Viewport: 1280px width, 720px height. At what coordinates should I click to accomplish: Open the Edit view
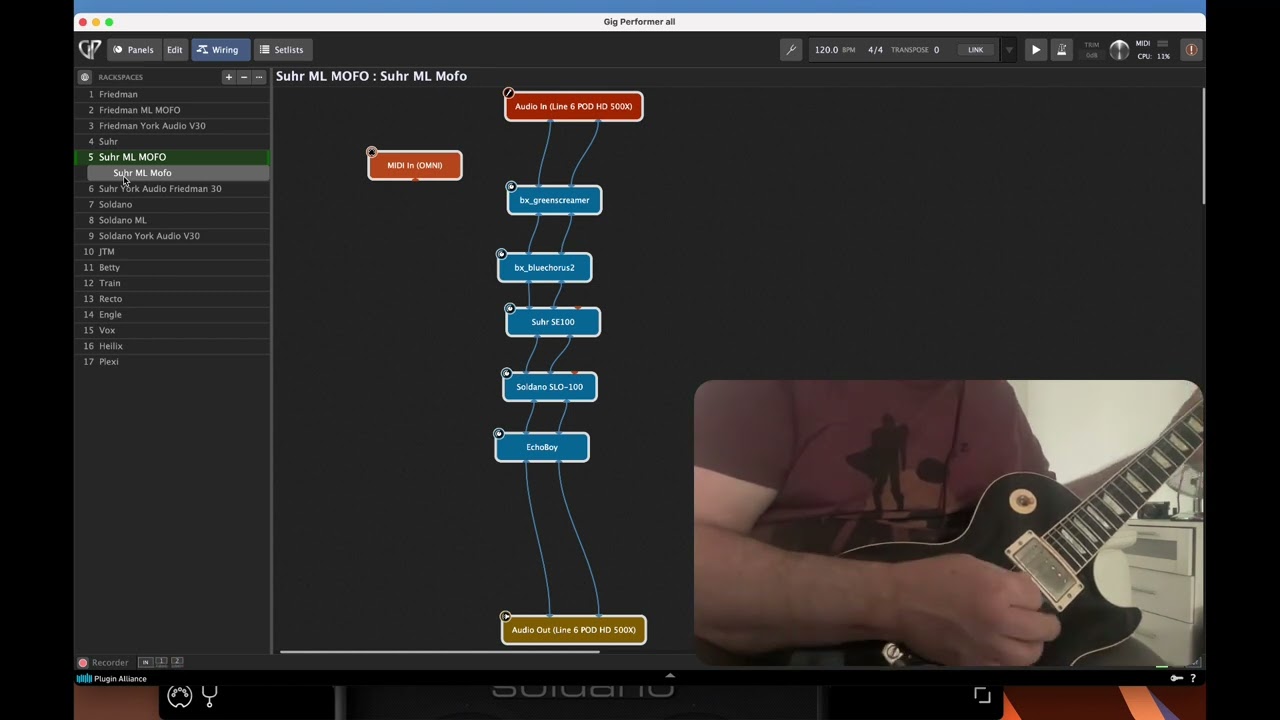pyautogui.click(x=175, y=49)
